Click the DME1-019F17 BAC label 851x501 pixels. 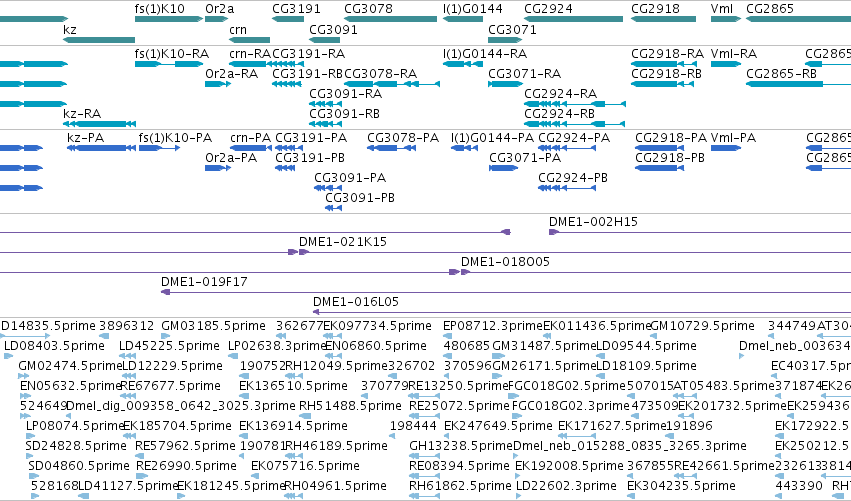coord(204,282)
